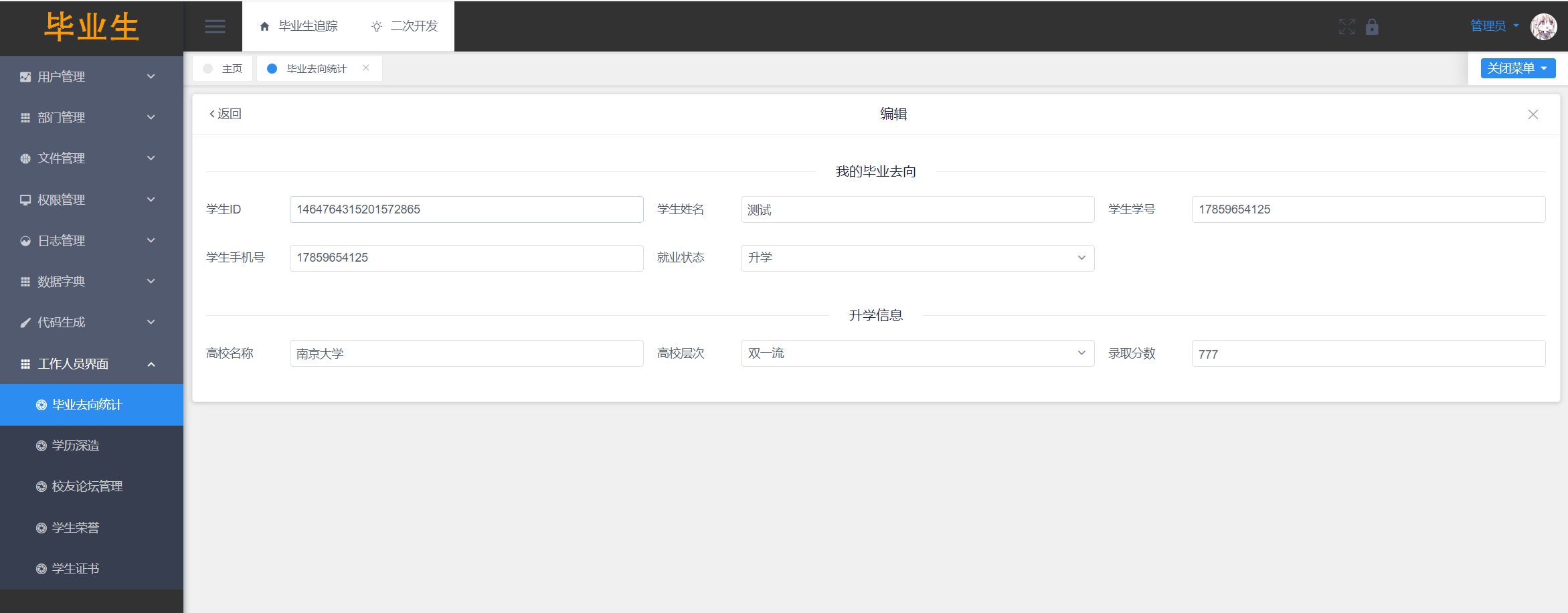This screenshot has width=1568, height=613.
Task: Click the 用户管理 sidebar icon
Action: coord(25,77)
